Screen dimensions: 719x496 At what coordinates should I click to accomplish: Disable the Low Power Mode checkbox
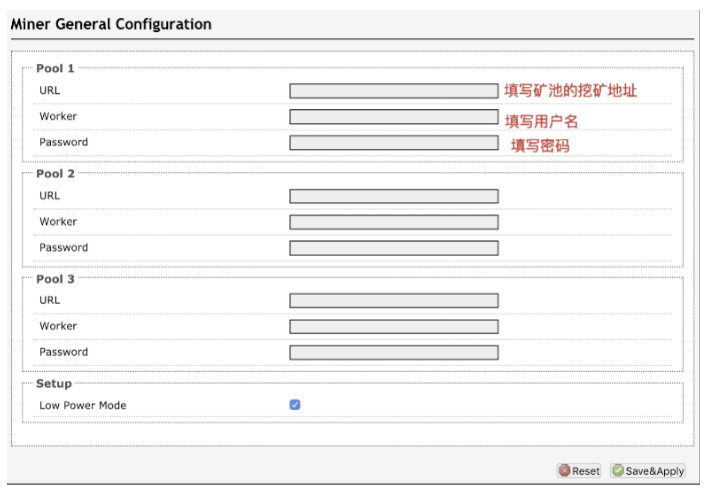[x=295, y=405]
